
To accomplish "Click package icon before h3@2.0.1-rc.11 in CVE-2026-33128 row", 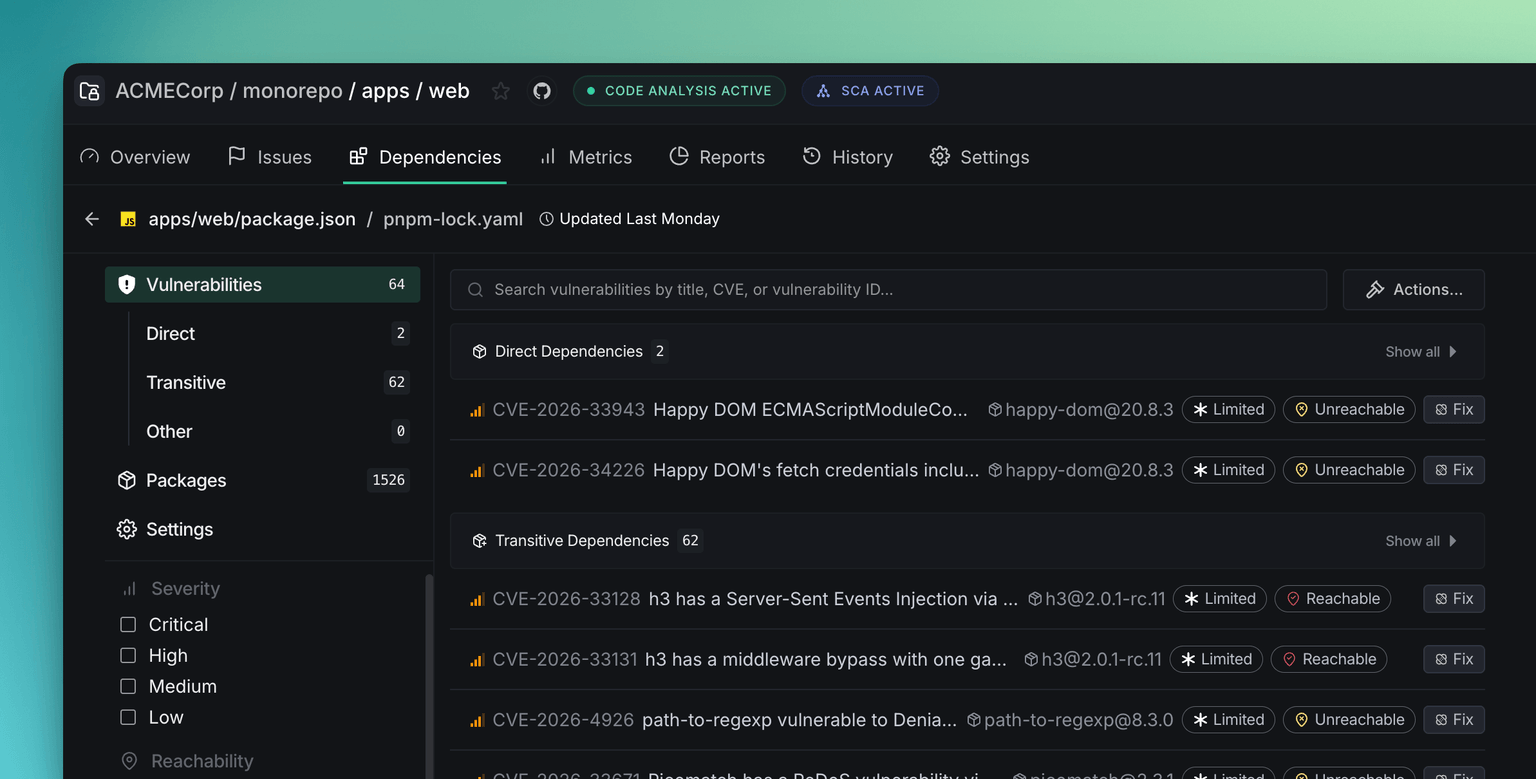I will 1035,599.
